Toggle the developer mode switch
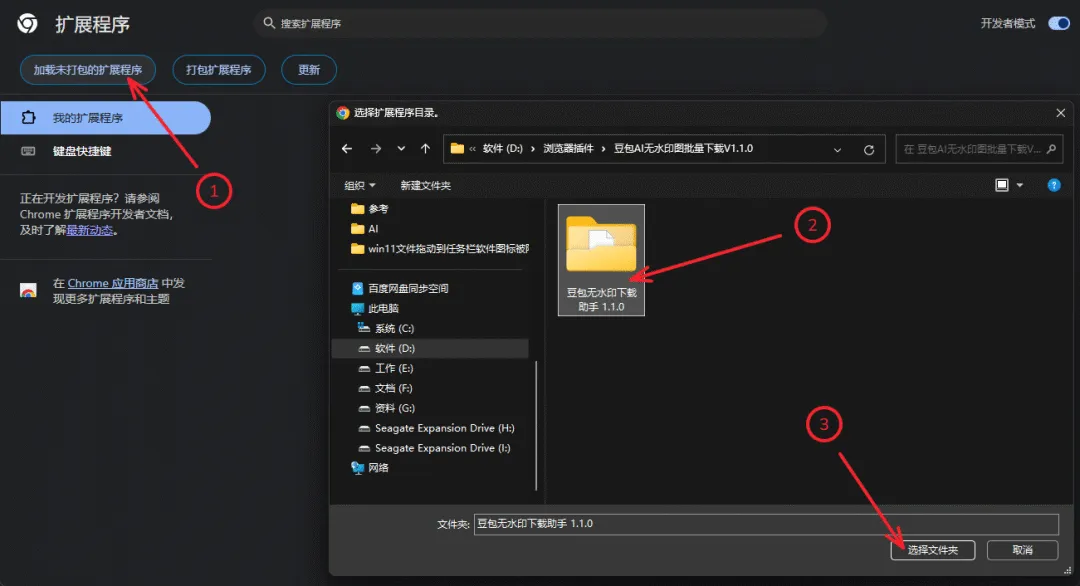This screenshot has width=1080, height=586. (x=1059, y=23)
